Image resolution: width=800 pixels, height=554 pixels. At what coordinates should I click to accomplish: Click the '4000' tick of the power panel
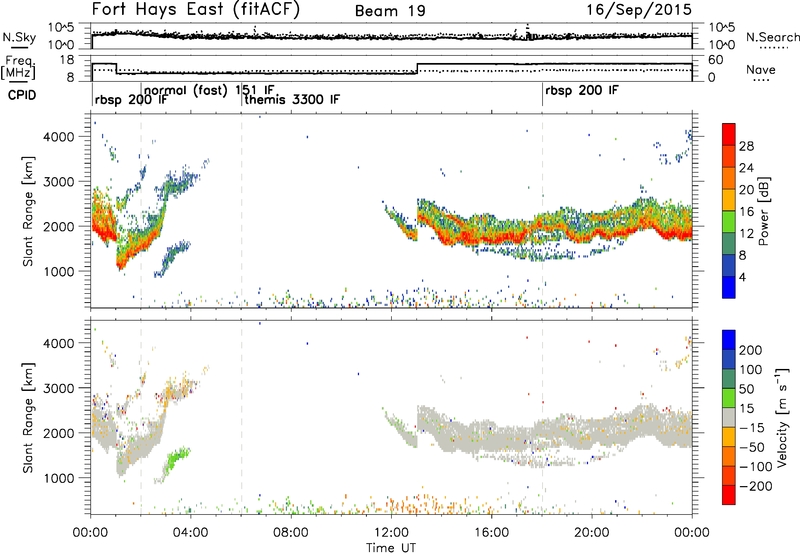[59, 137]
